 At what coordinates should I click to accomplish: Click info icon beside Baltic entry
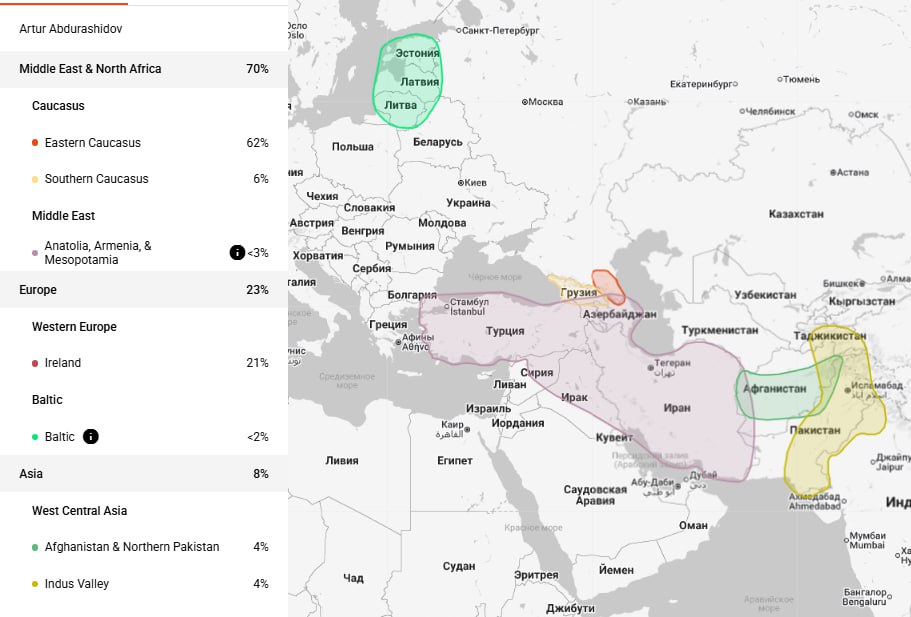point(91,436)
